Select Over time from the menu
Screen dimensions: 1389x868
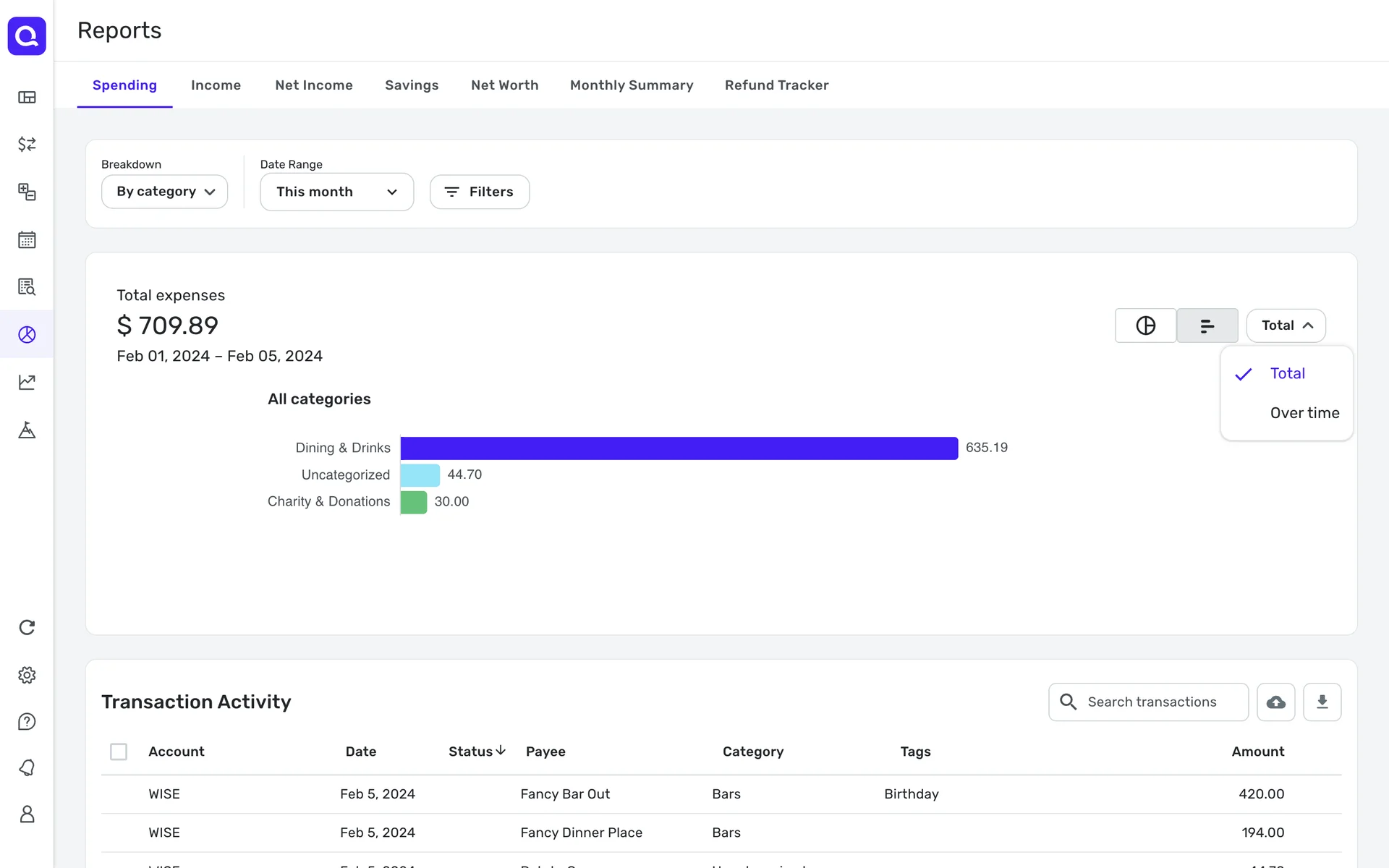coord(1304,413)
